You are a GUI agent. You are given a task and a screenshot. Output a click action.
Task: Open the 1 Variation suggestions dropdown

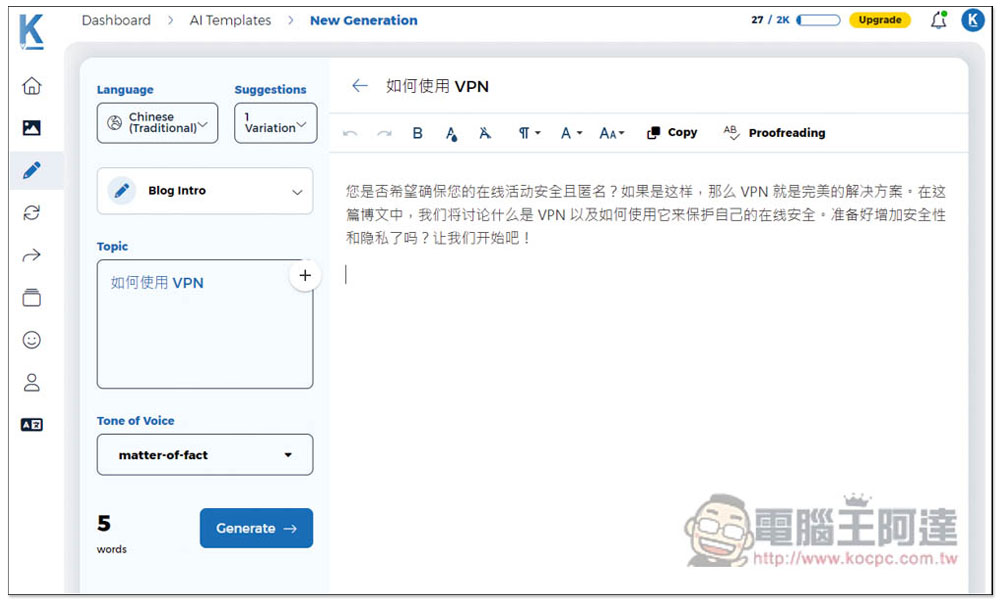[275, 122]
